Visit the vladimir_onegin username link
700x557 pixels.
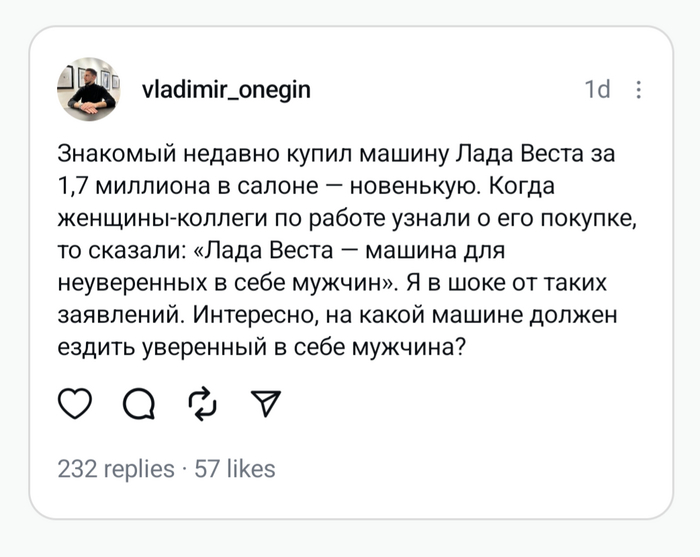tap(227, 90)
